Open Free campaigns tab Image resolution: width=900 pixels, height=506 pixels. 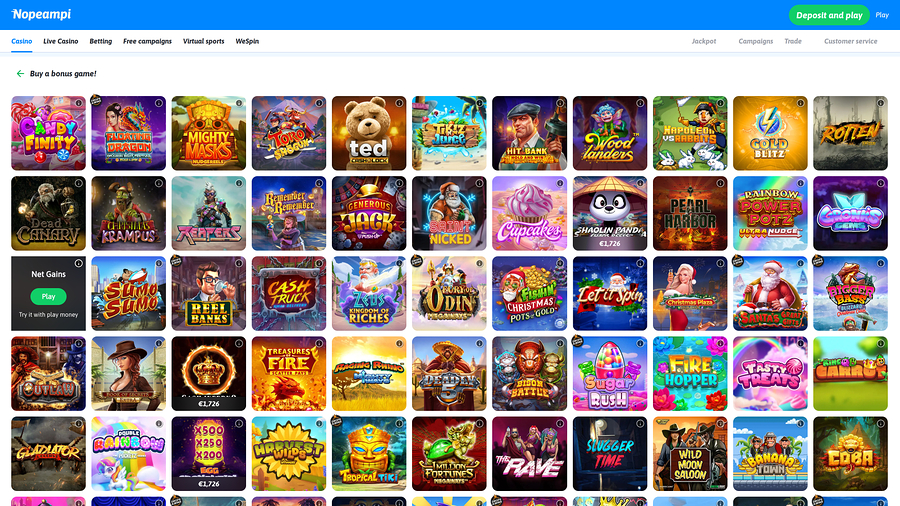148,41
